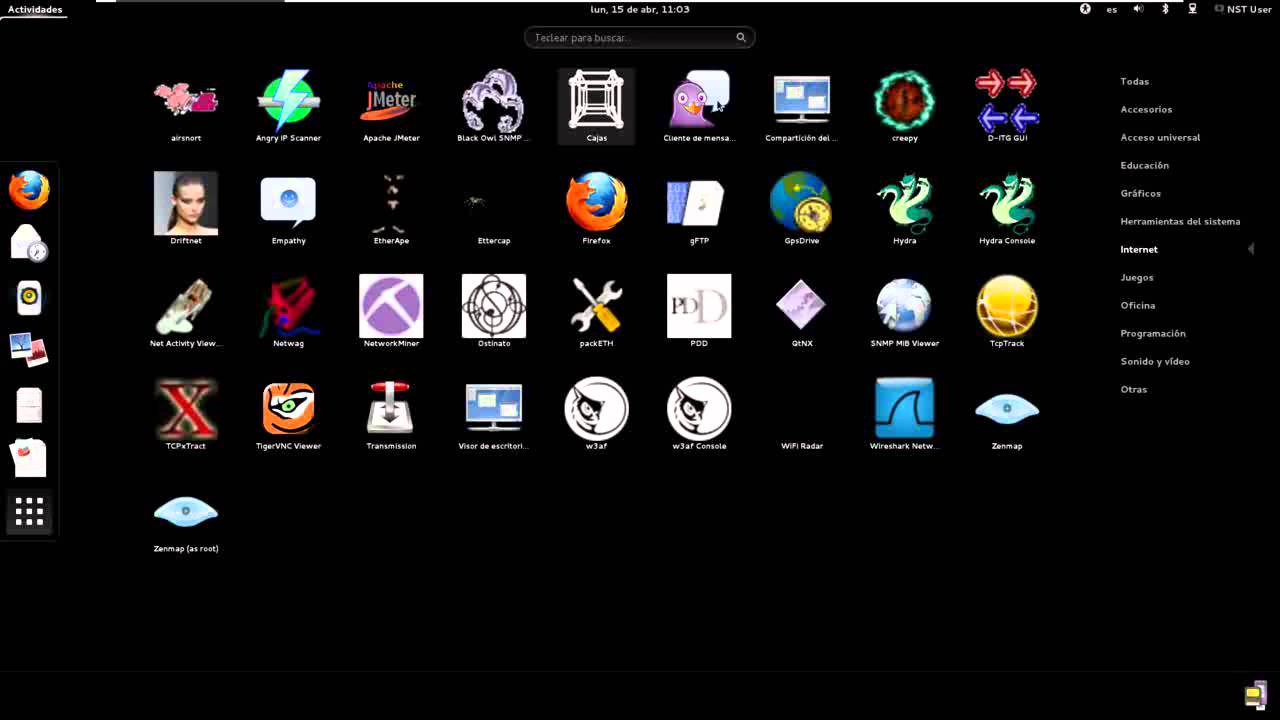Open SNMP MIB Viewer
This screenshot has height=720, width=1280.
pos(904,312)
